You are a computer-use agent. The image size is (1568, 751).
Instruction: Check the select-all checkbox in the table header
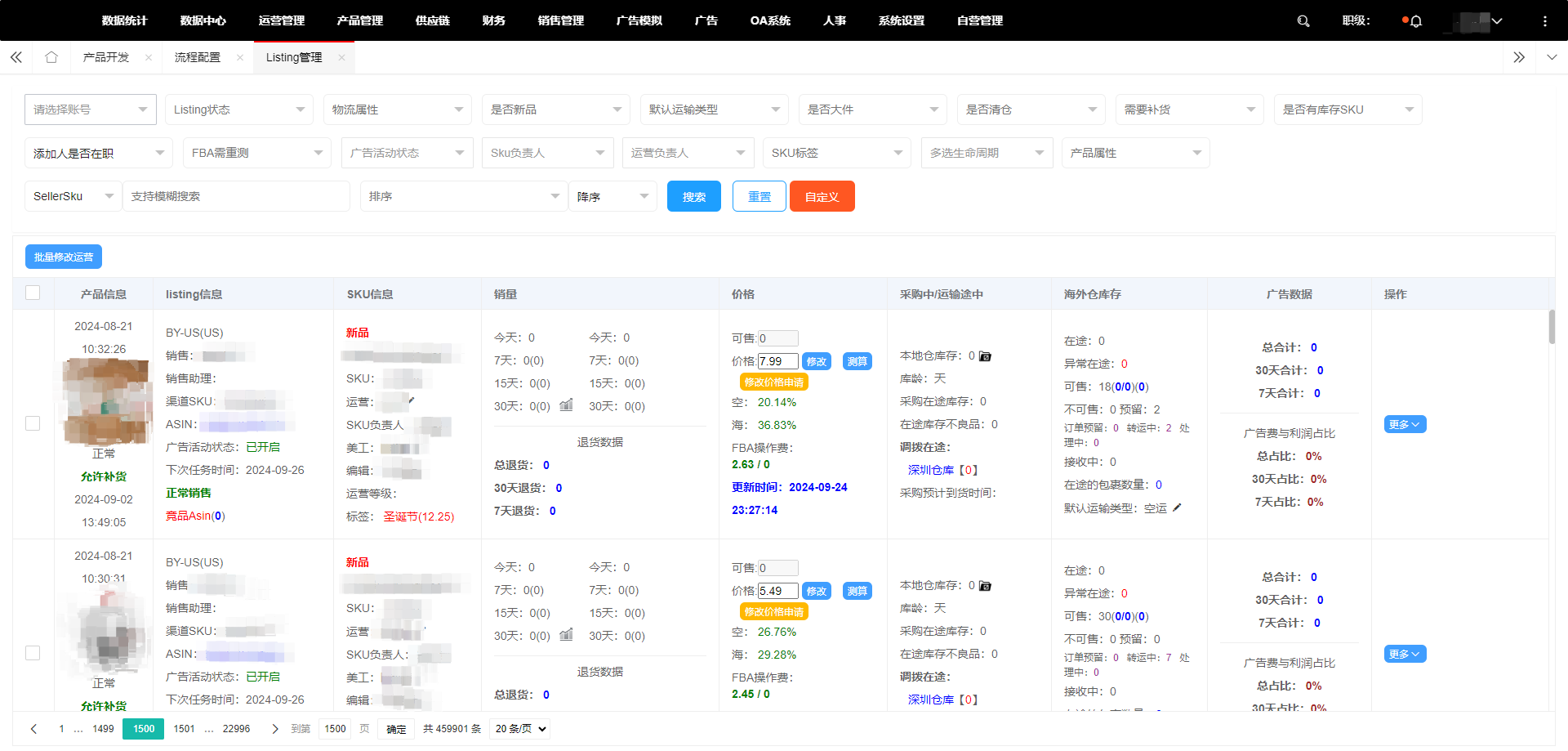(x=33, y=292)
